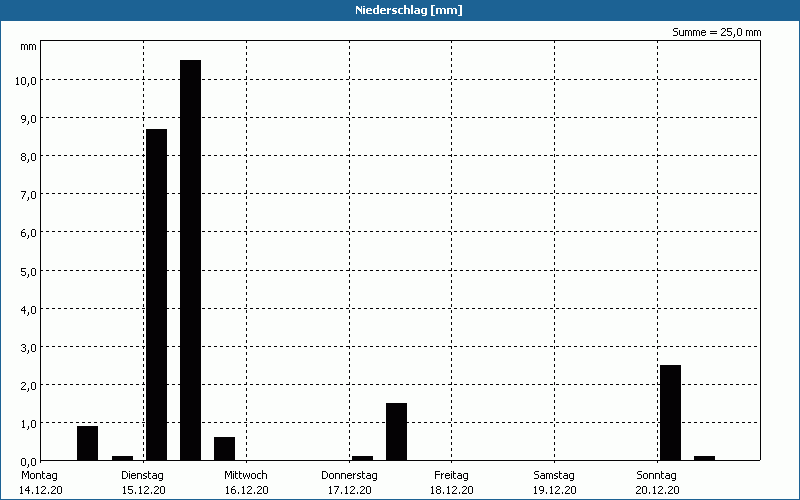The width and height of the screenshot is (800, 500).
Task: Click the 'Mittwoch' day label
Action: (246, 476)
